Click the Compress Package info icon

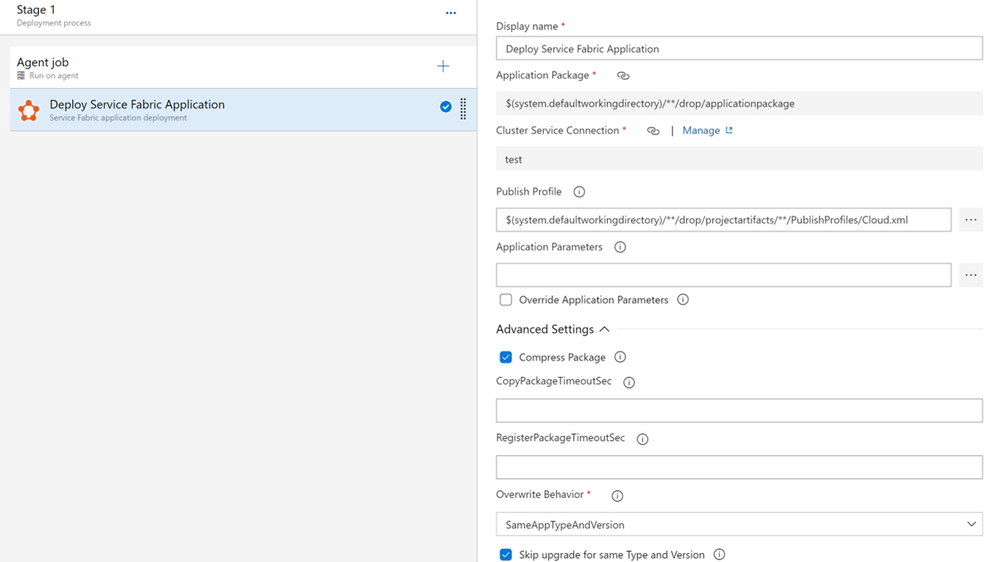tap(620, 357)
